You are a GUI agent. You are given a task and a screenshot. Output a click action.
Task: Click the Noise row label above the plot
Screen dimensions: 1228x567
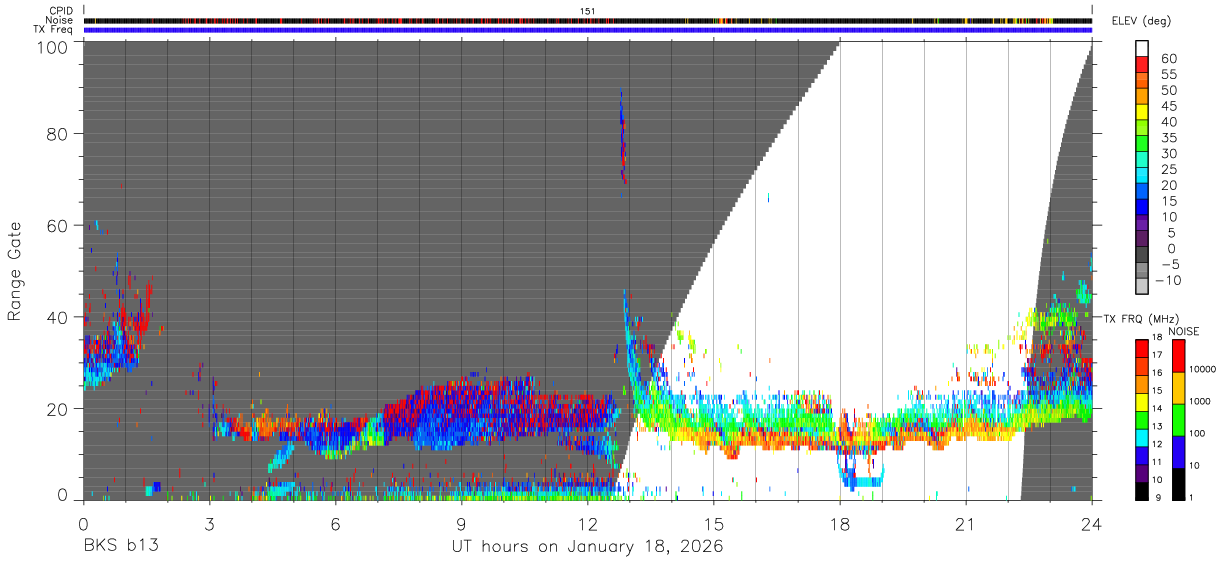click(x=60, y=20)
